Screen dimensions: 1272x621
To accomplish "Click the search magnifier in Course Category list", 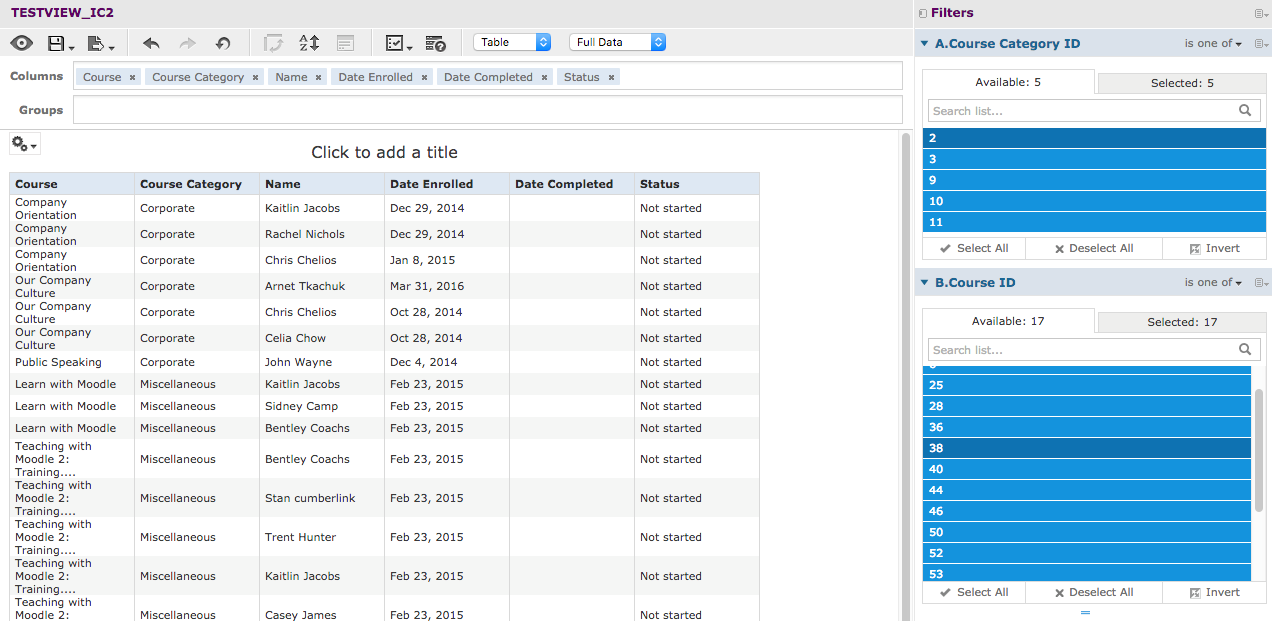I will pyautogui.click(x=1245, y=111).
